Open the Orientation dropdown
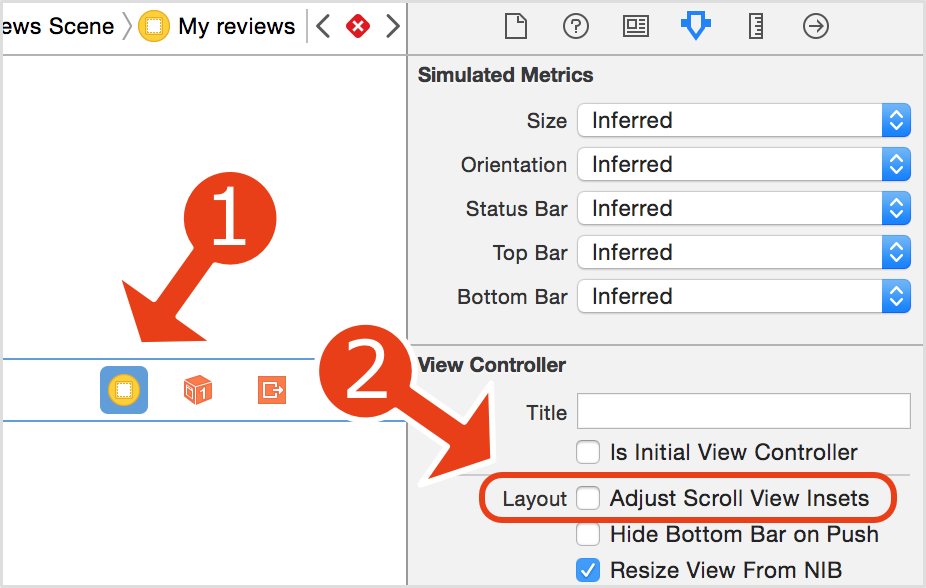The image size is (926, 588). pyautogui.click(x=744, y=164)
